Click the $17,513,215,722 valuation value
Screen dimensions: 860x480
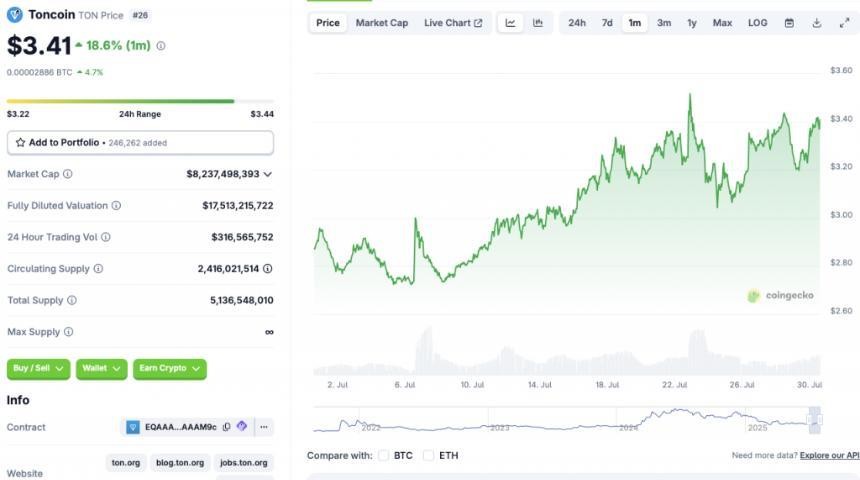237,206
